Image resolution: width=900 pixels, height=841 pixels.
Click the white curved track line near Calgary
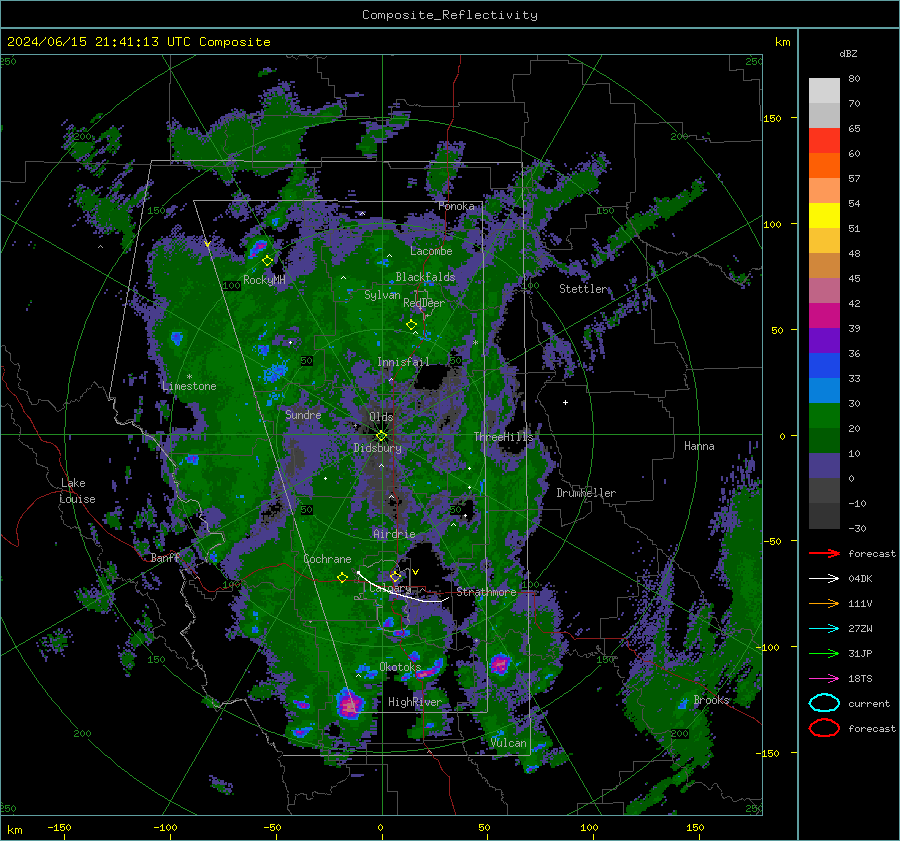pos(402,589)
